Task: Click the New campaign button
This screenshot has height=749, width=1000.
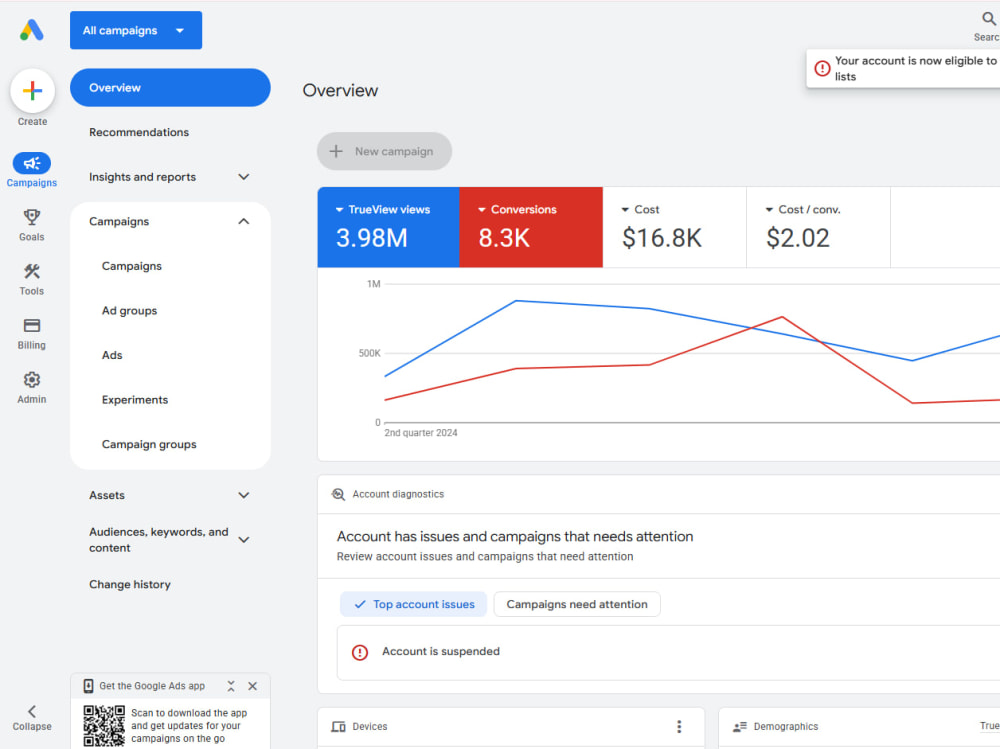Action: tap(385, 151)
